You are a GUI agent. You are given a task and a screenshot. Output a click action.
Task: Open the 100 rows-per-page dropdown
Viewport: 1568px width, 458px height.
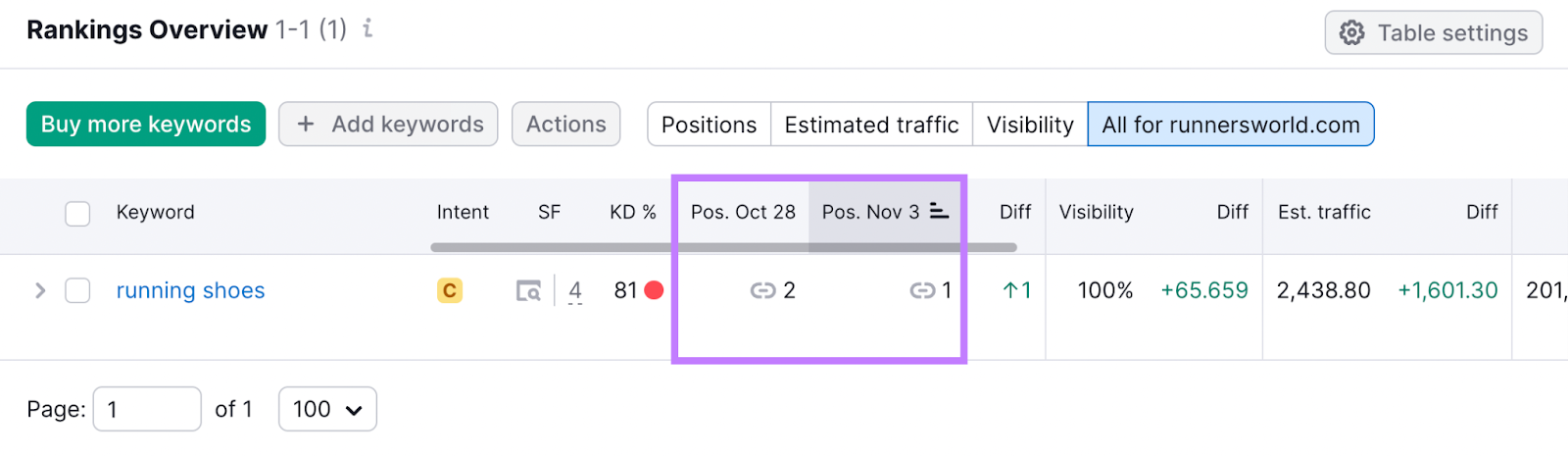[x=327, y=409]
